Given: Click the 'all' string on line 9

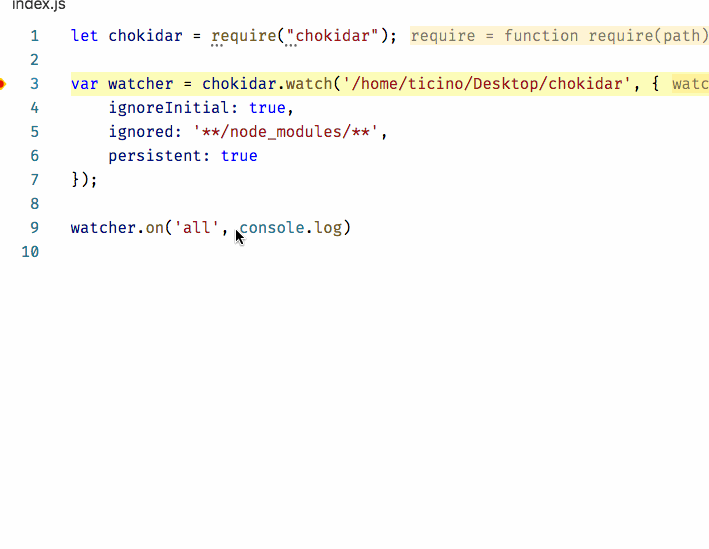Looking at the screenshot, I should coord(197,227).
